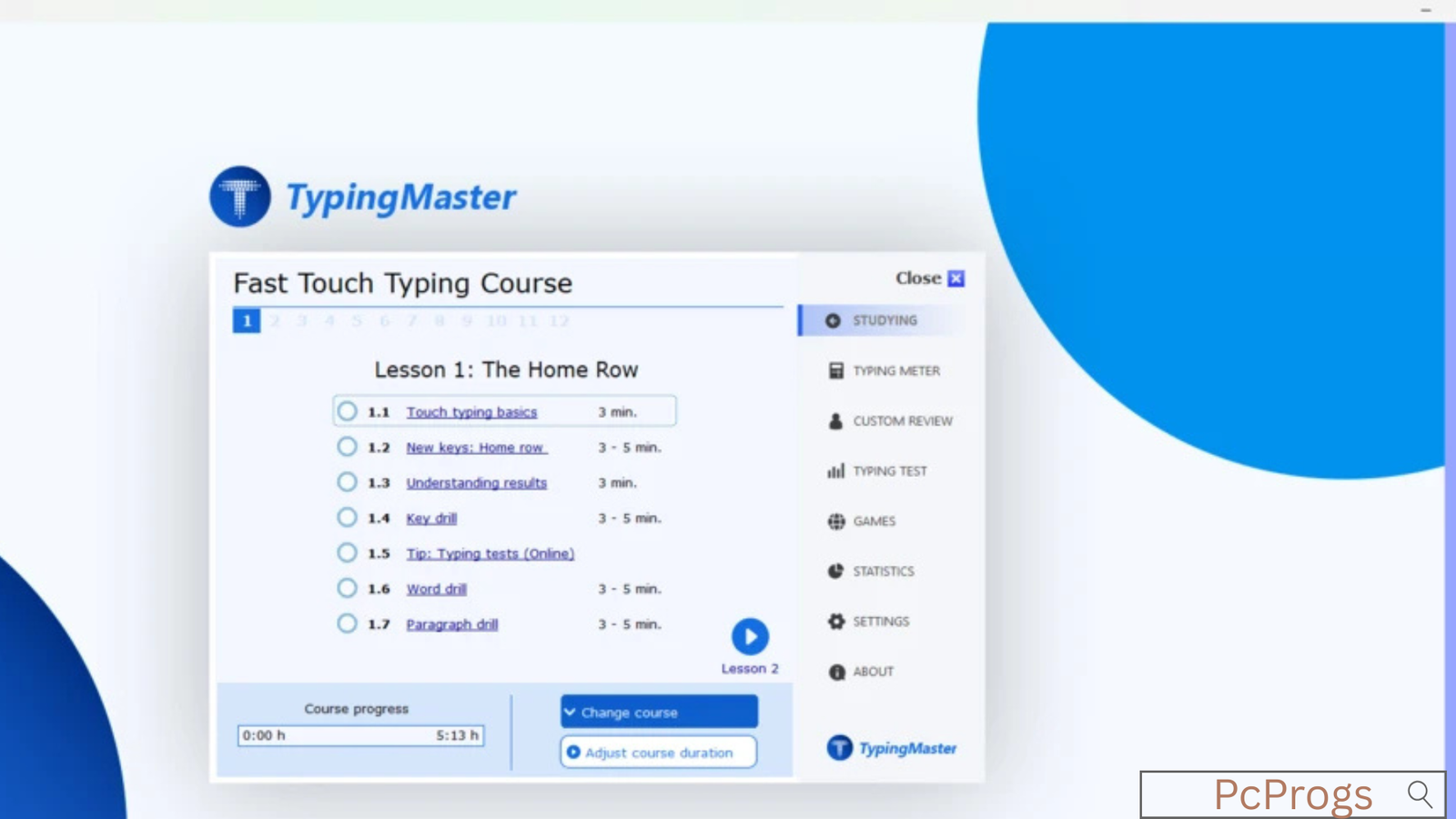1456x819 pixels.
Task: Click the PcProgs search box
Action: (1292, 794)
